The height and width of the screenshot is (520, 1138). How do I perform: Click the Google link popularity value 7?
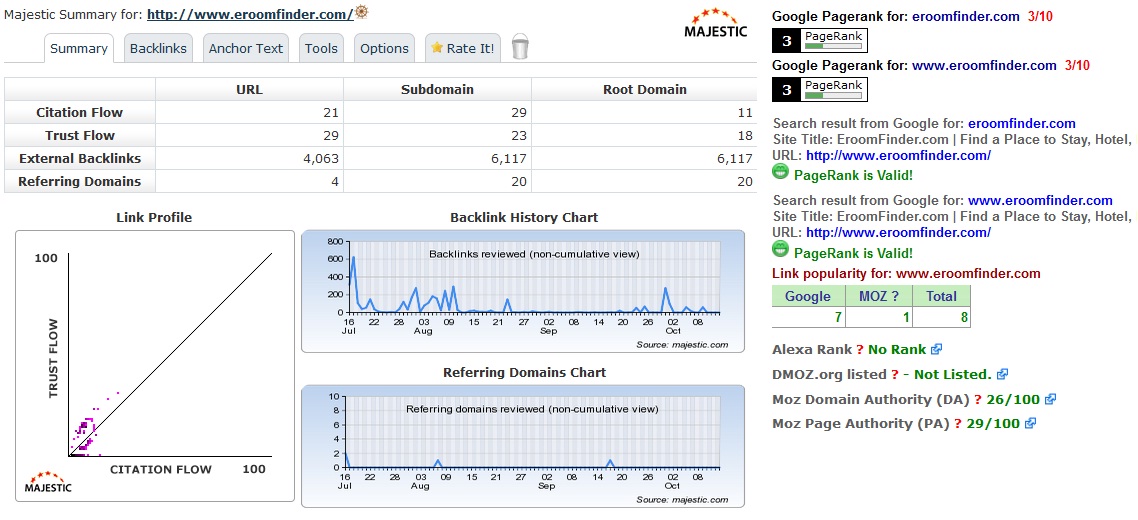[837, 317]
